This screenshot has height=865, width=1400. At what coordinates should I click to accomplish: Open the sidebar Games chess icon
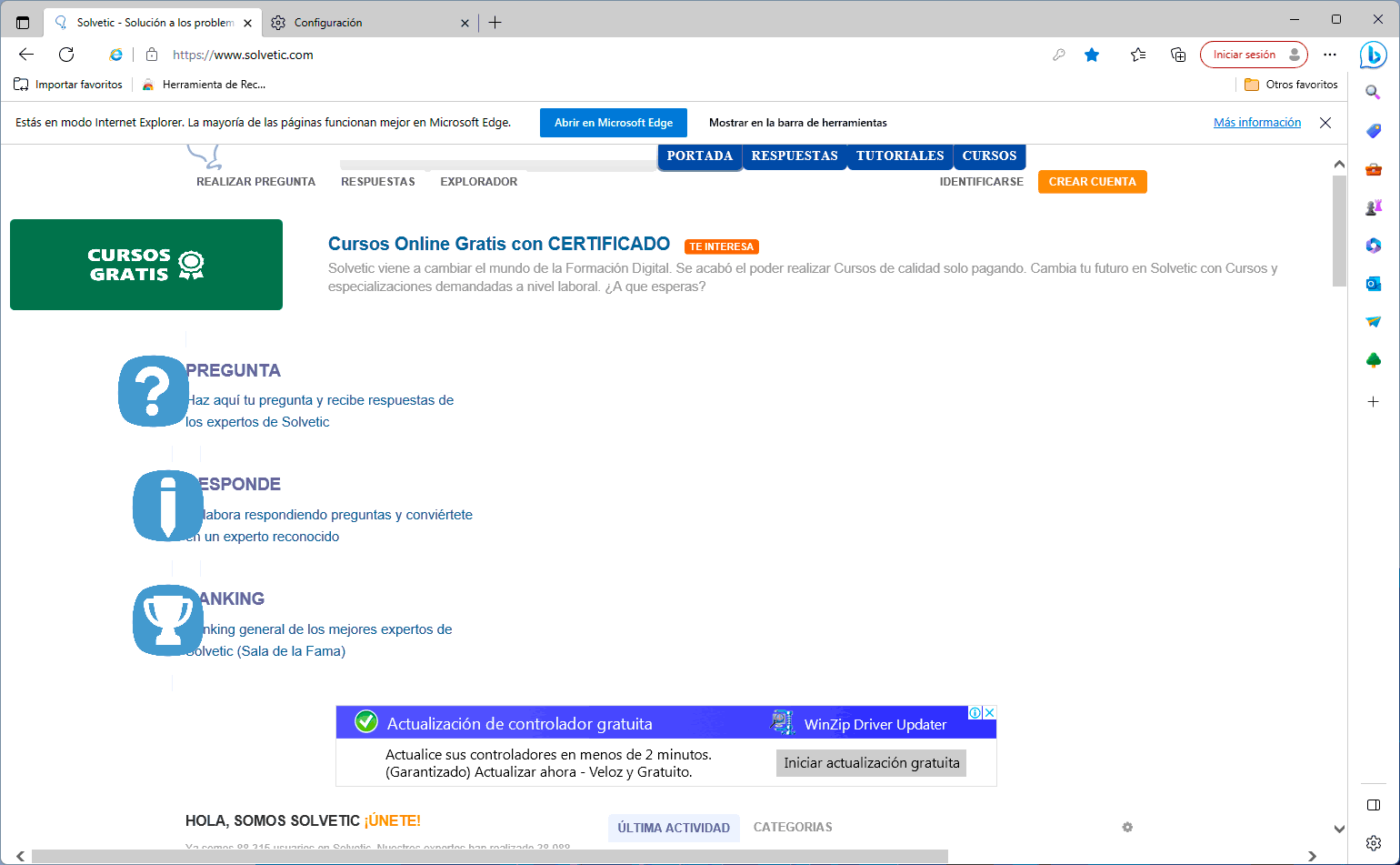tap(1374, 207)
